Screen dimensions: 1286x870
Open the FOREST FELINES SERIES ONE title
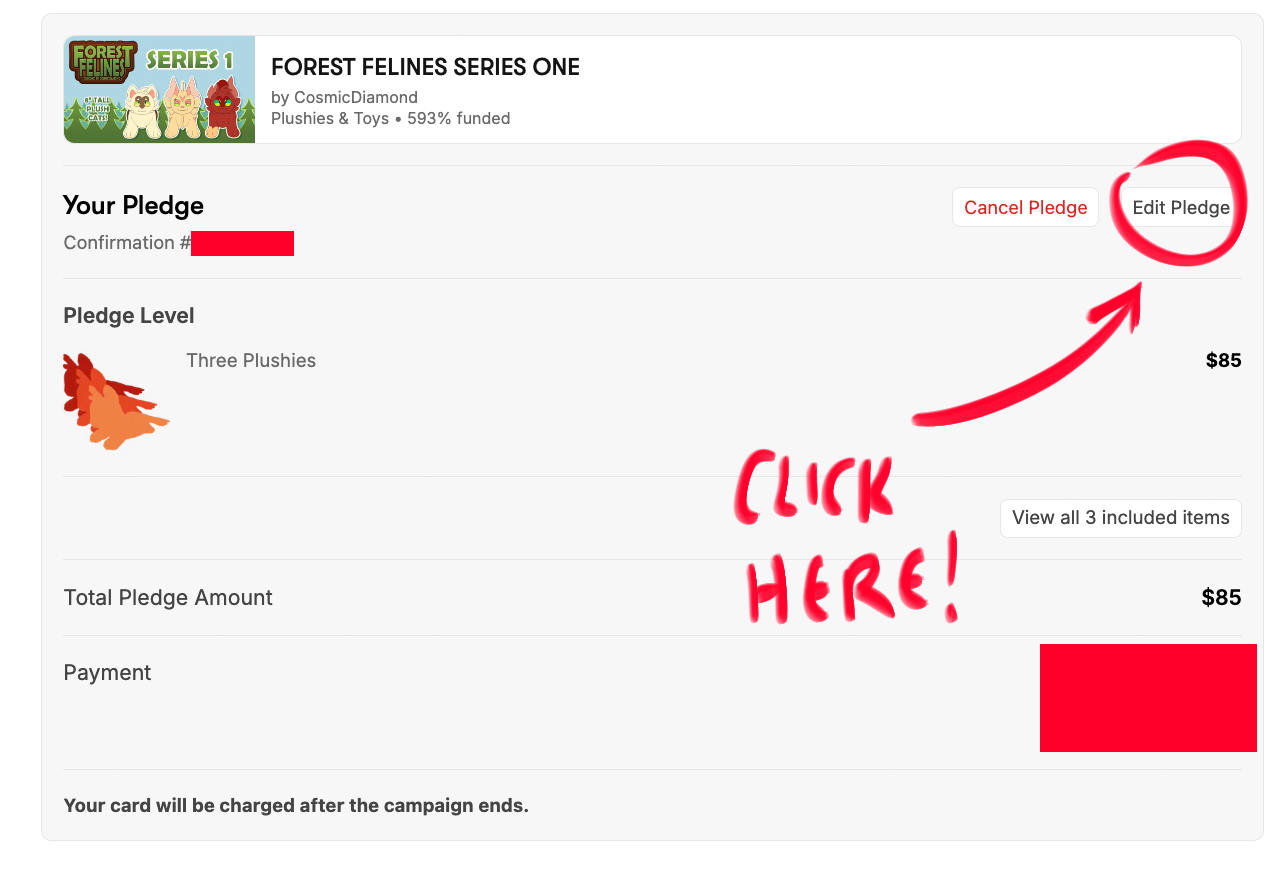[425, 67]
